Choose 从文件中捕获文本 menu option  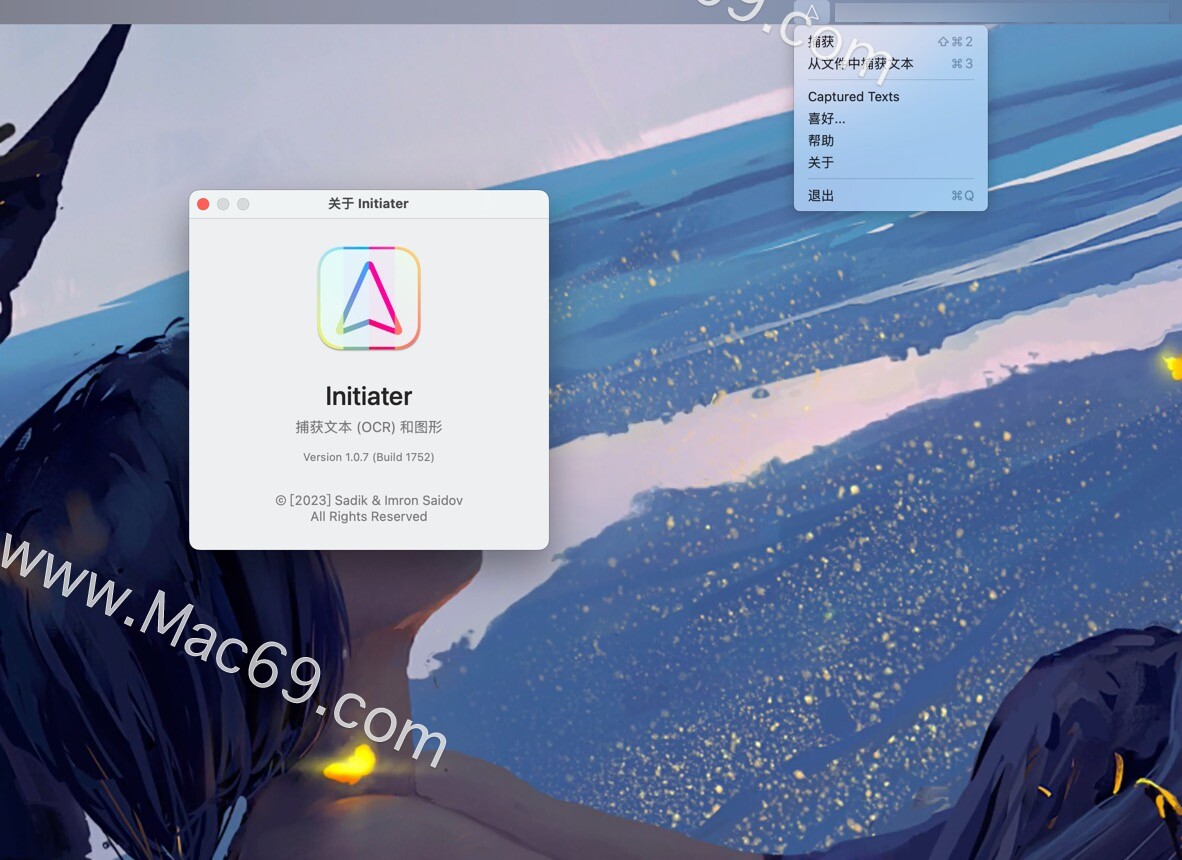tap(860, 63)
